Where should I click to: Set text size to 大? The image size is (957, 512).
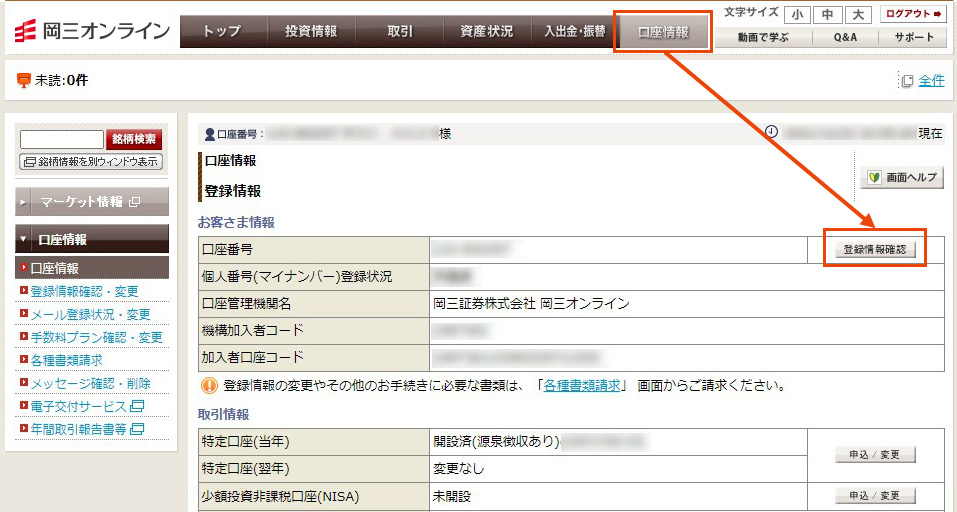pos(858,15)
